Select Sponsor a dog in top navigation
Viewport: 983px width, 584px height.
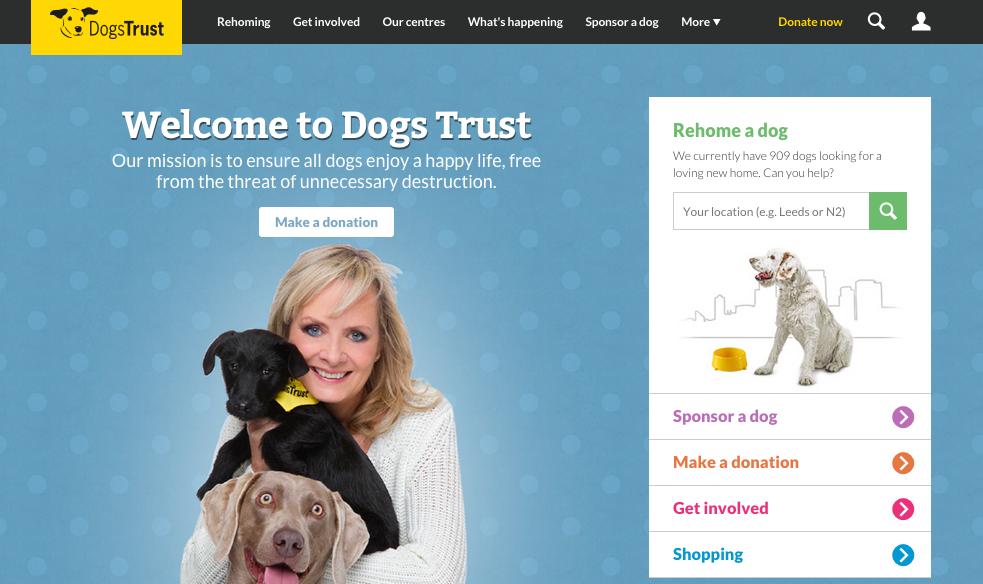coord(621,22)
